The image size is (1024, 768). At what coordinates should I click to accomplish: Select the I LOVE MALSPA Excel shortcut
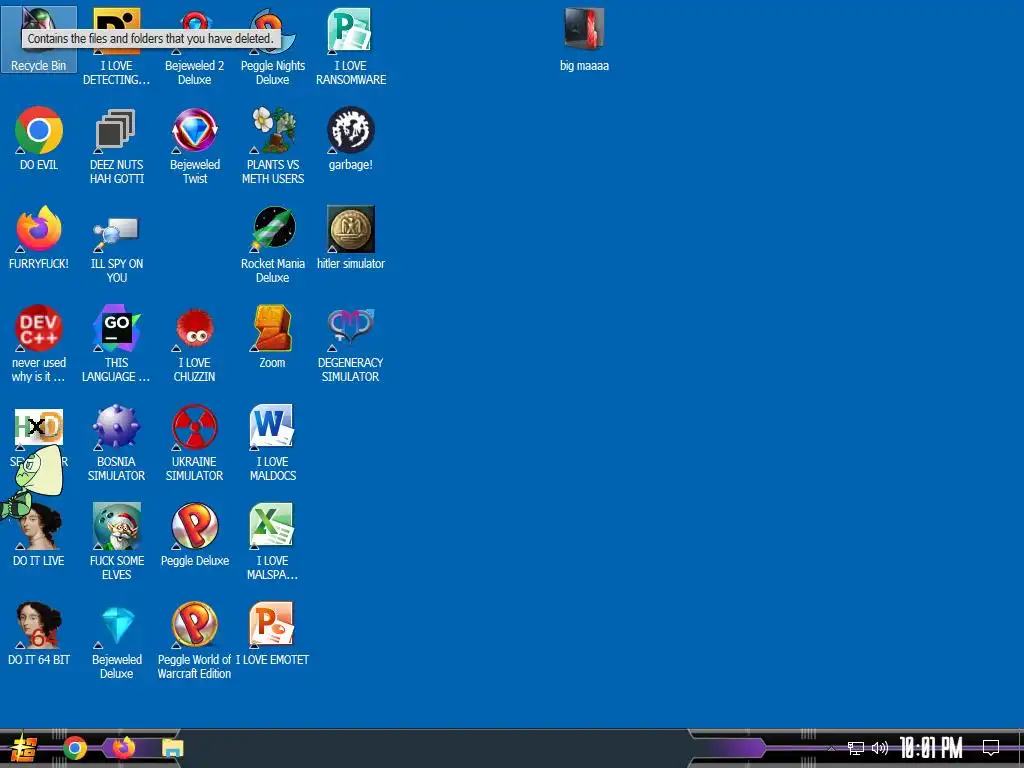(x=272, y=541)
